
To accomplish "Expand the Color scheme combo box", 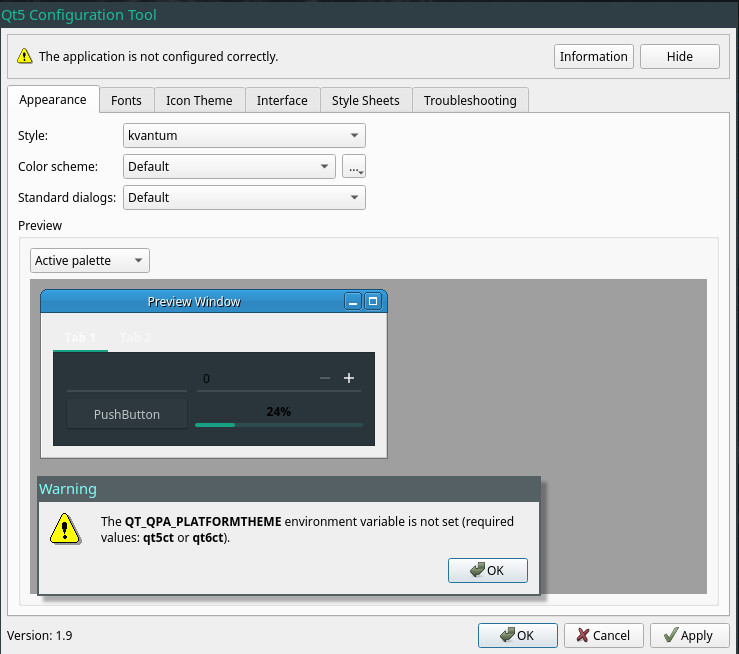I will pyautogui.click(x=229, y=167).
